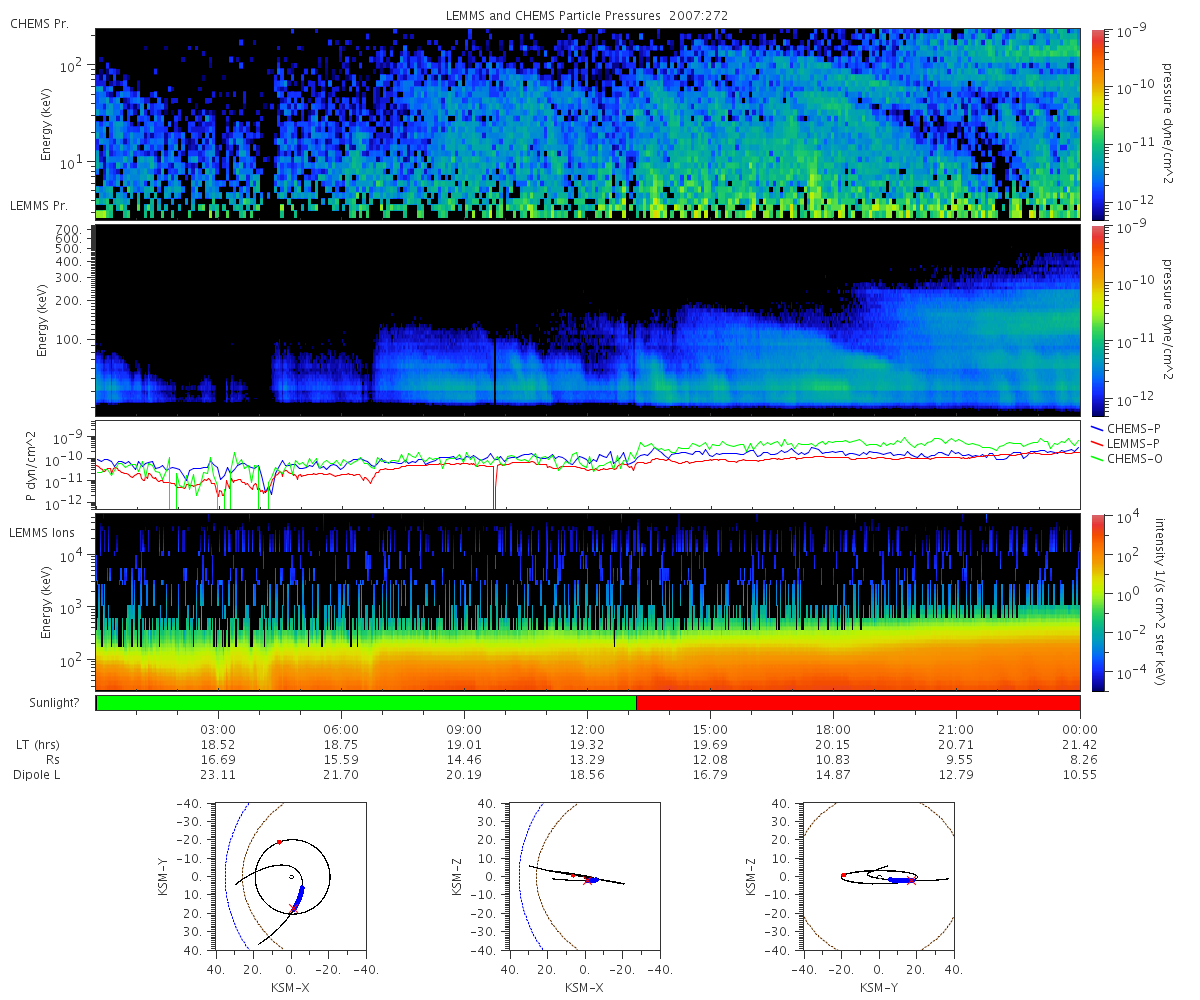Click the Rs value 8.26
Image resolution: width=1200 pixels, height=1000 pixels.
[1080, 760]
